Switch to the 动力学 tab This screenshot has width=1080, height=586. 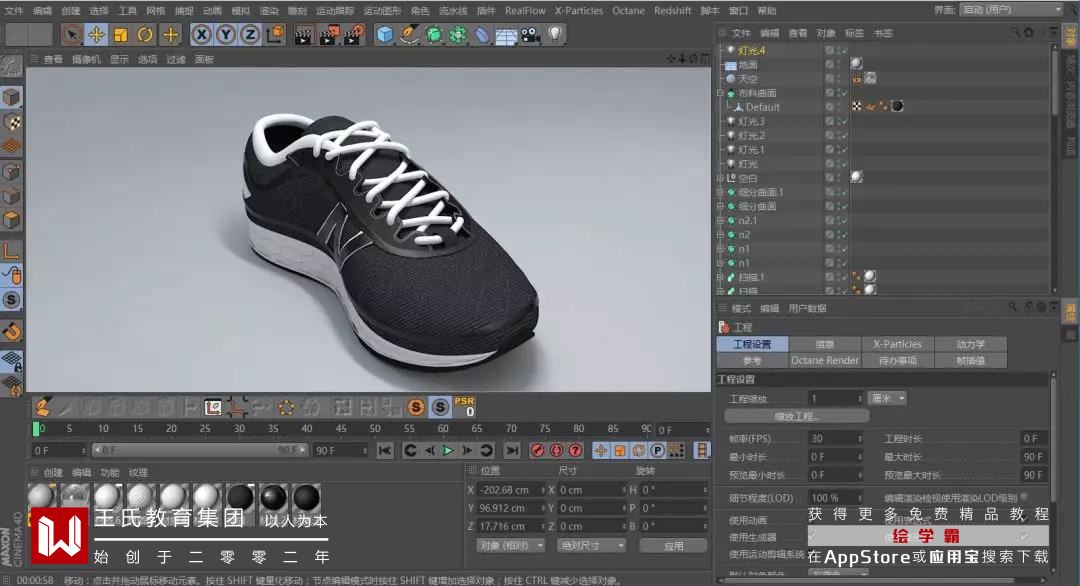(x=970, y=344)
